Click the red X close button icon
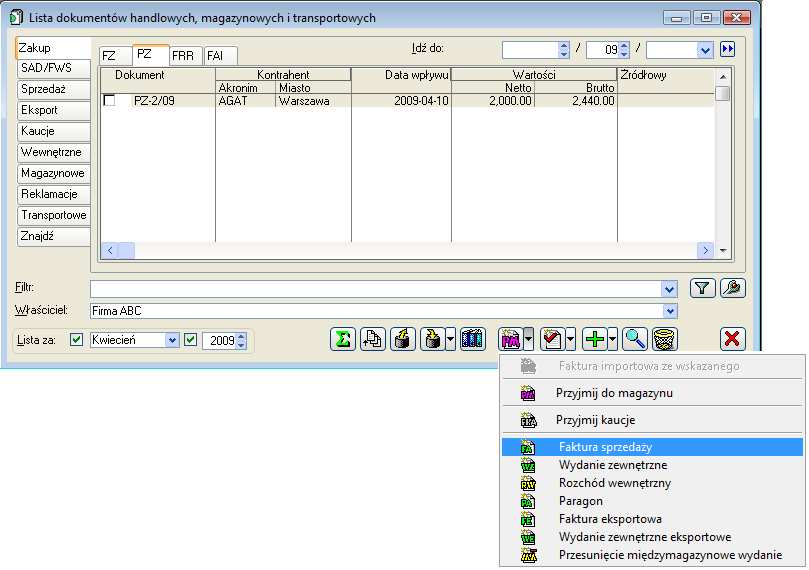The height and width of the screenshot is (570, 809). 732,339
